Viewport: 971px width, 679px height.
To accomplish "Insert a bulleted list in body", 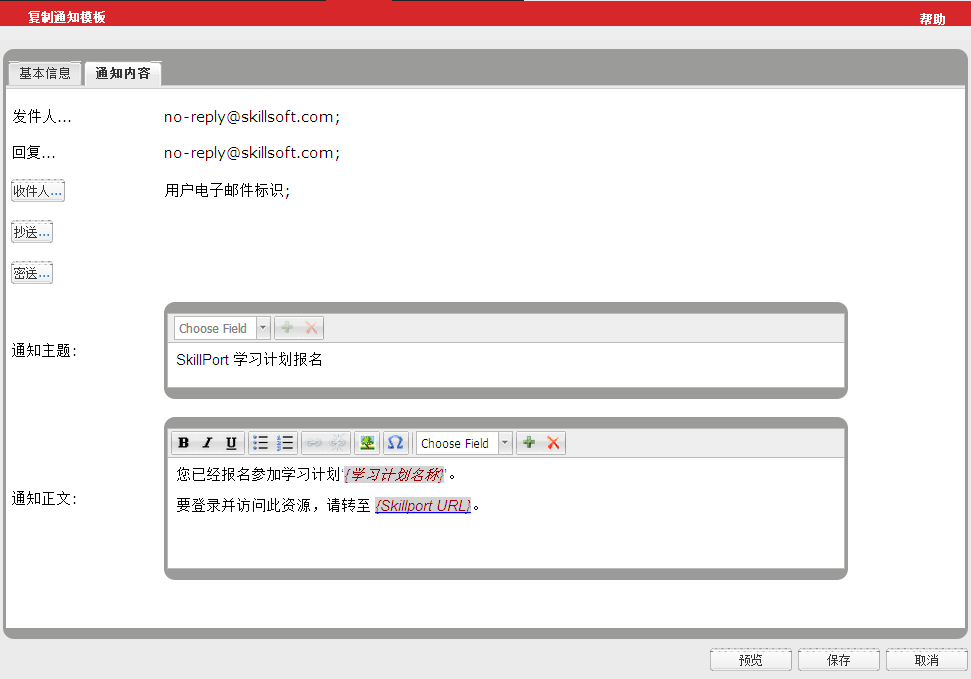I will (261, 443).
